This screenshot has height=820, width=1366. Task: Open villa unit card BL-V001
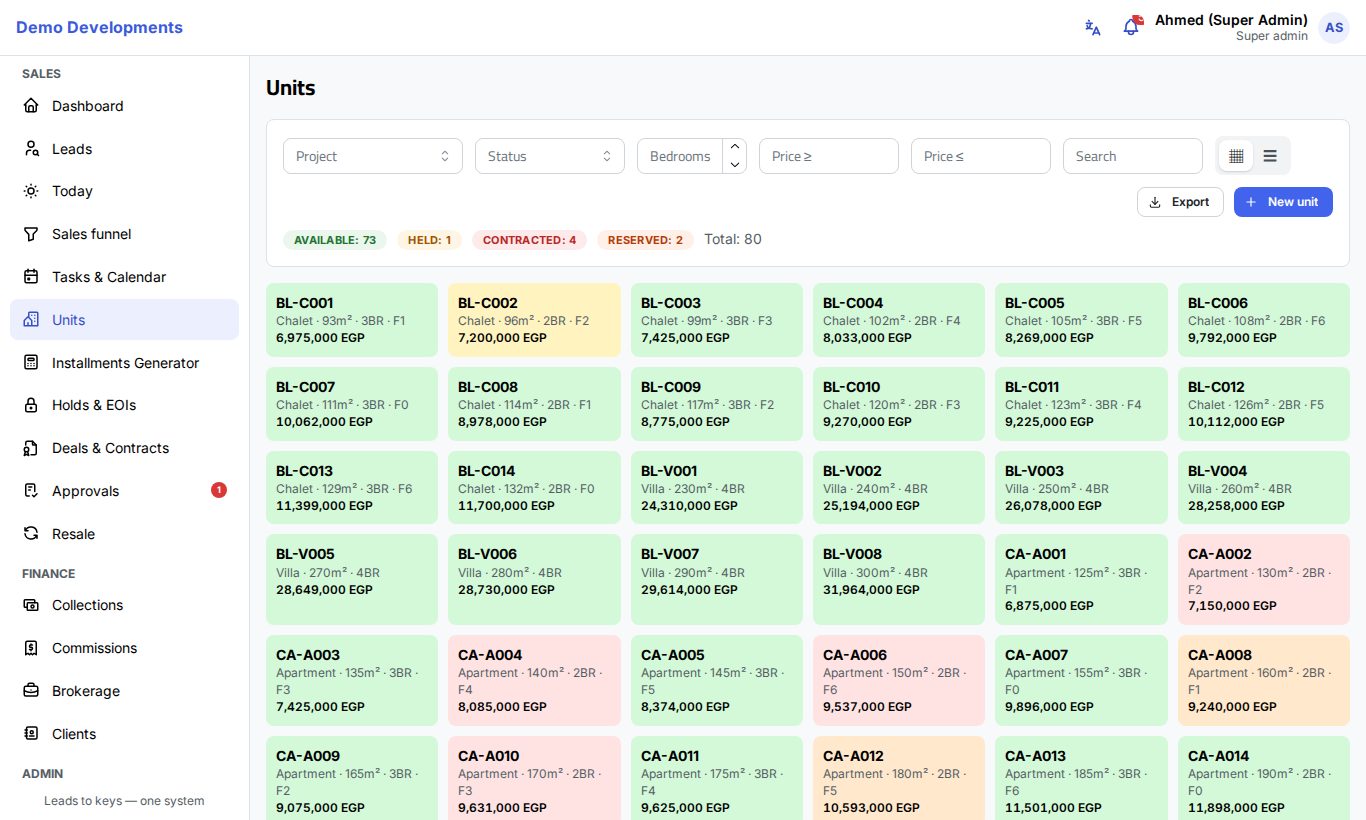click(x=717, y=488)
